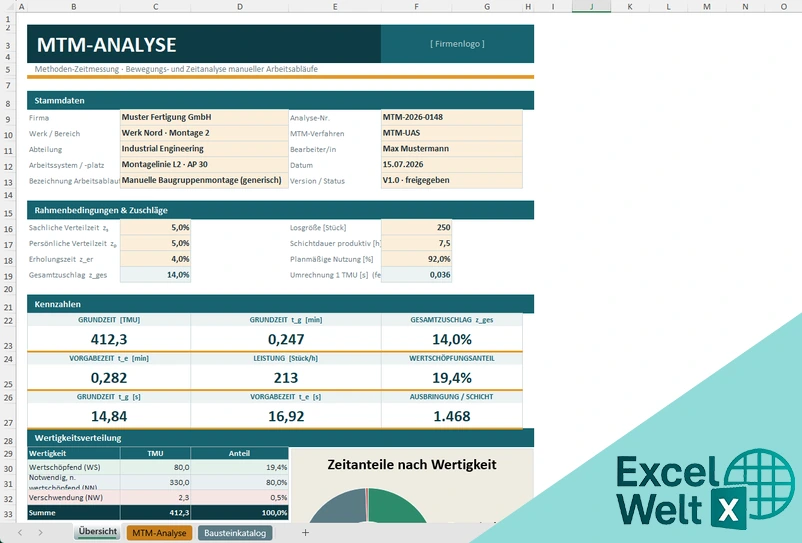Add a new sheet with plus icon
Image resolution: width=802 pixels, height=543 pixels.
(305, 533)
